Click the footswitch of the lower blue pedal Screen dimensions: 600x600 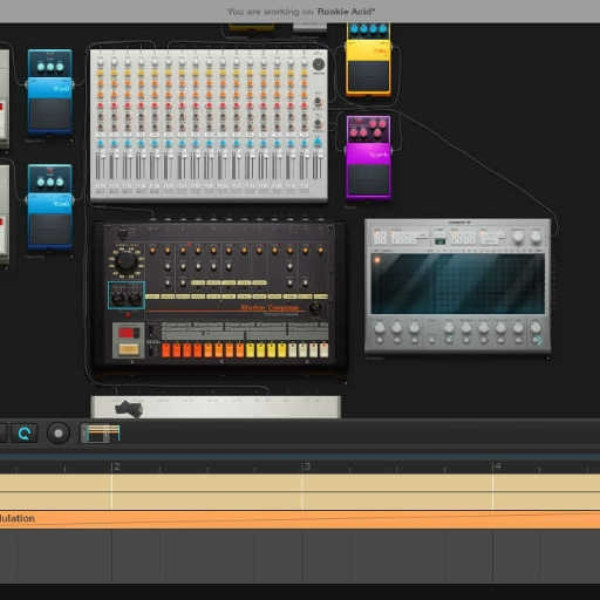coord(50,230)
